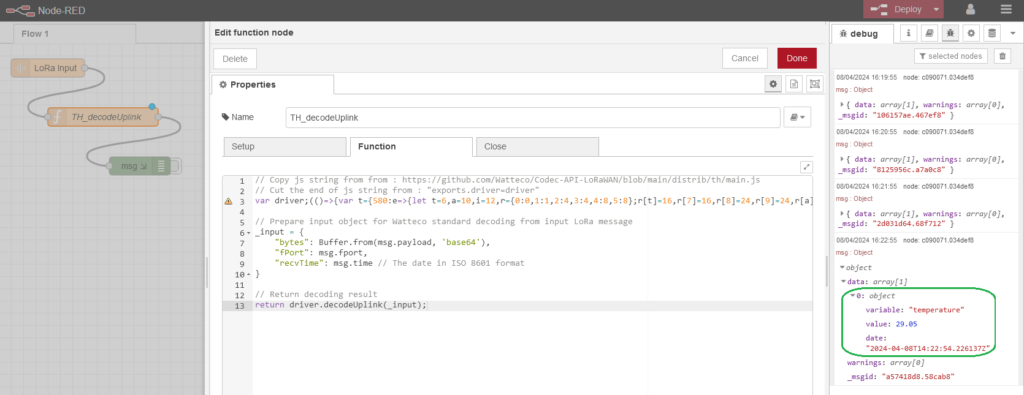
Task: Open the selected nodes filter button
Action: pyautogui.click(x=951, y=56)
